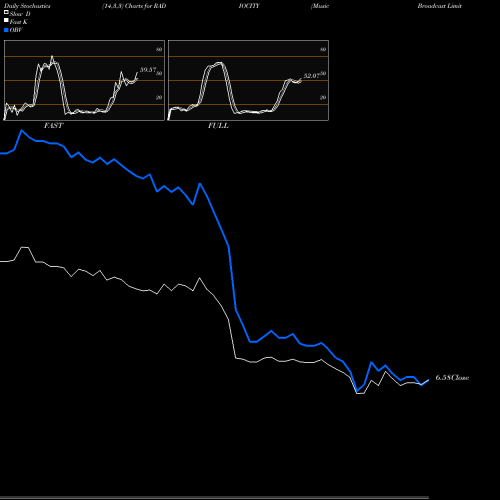500x500 pixels.
Task: Click the FAST chart label
Action: tap(53, 126)
